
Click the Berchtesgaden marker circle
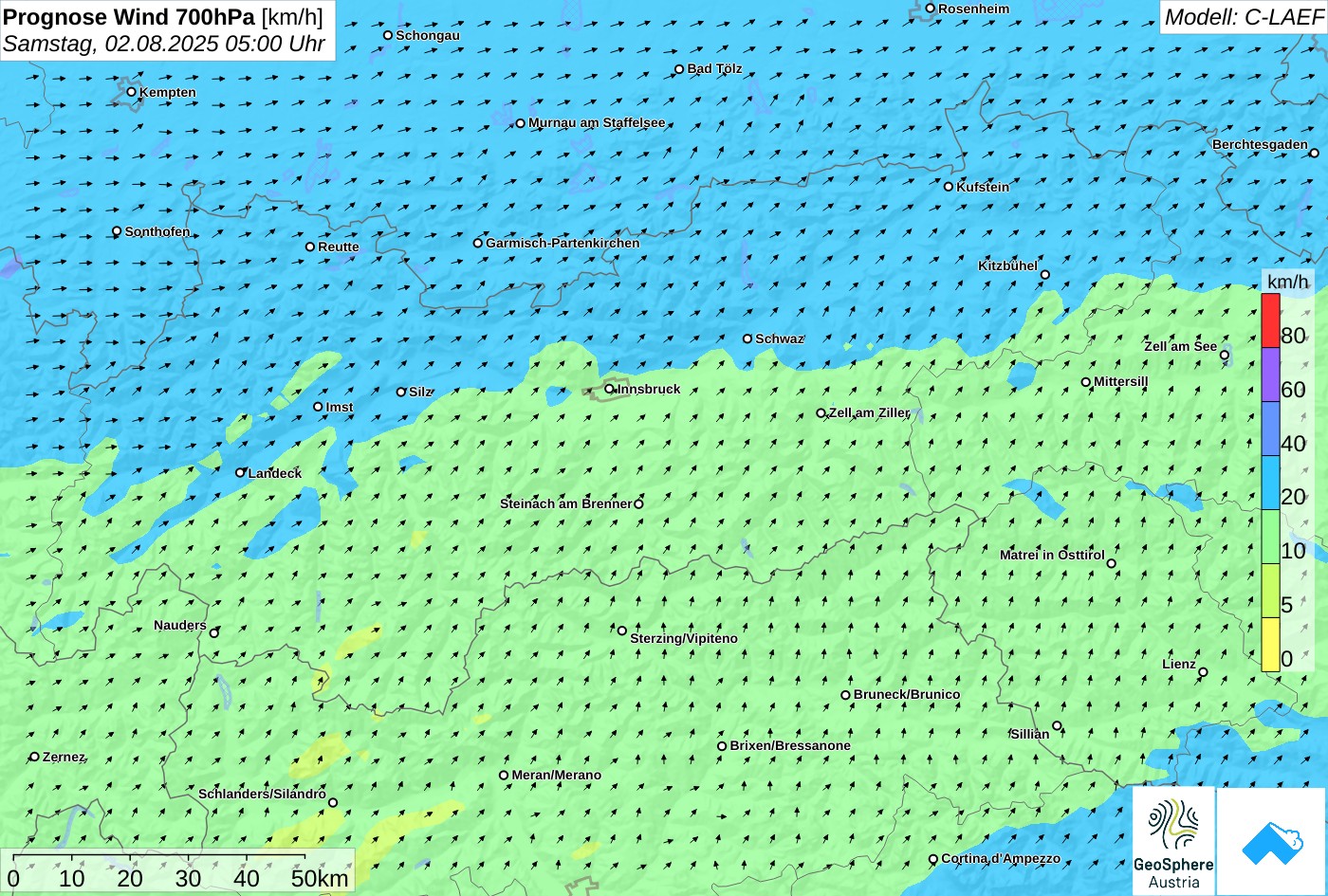point(1315,153)
